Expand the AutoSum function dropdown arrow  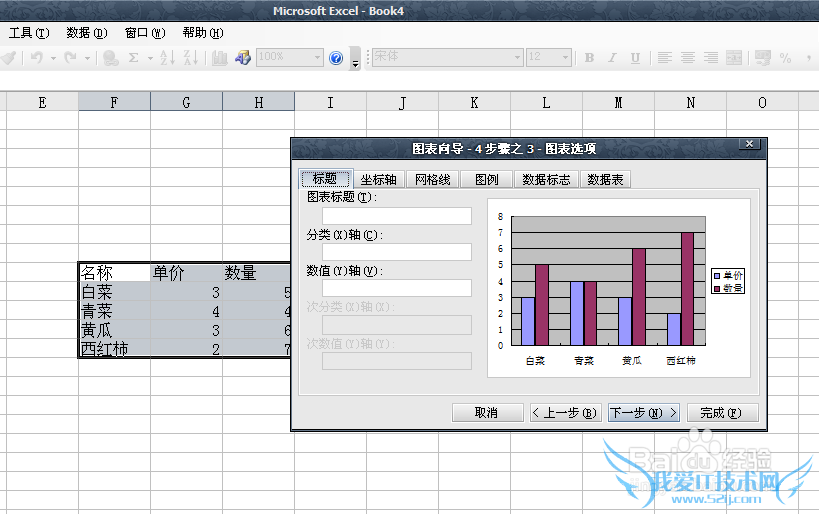pyautogui.click(x=150, y=58)
